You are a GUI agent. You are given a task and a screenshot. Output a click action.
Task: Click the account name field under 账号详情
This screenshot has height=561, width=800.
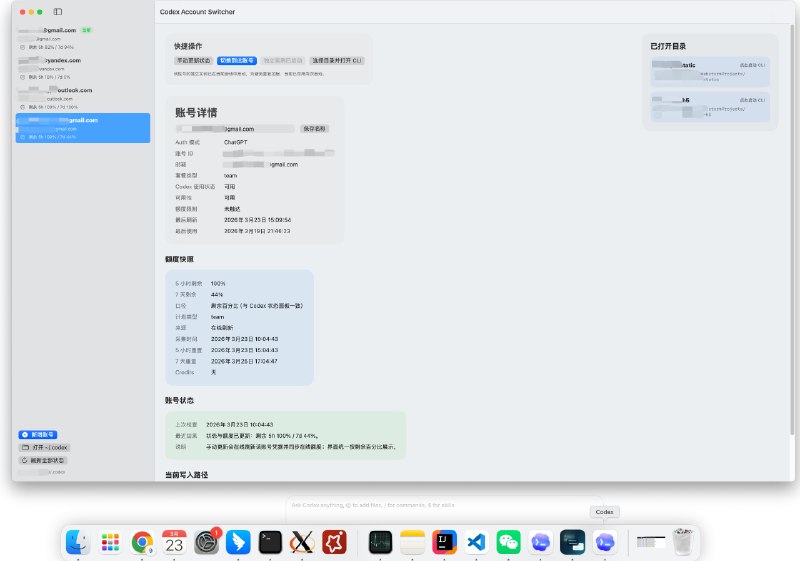(235, 129)
